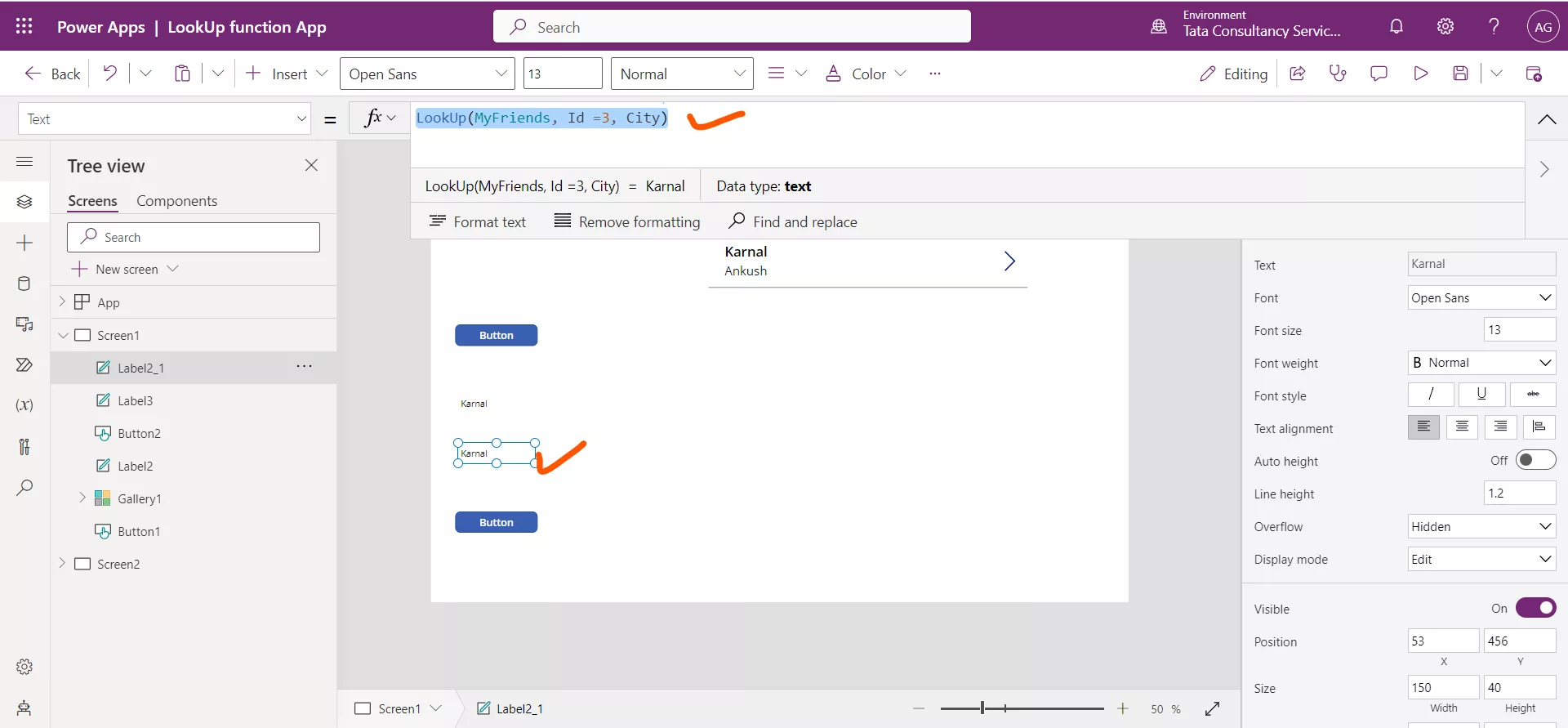Open the virtual agent icon at sidebar bottom

24,708
